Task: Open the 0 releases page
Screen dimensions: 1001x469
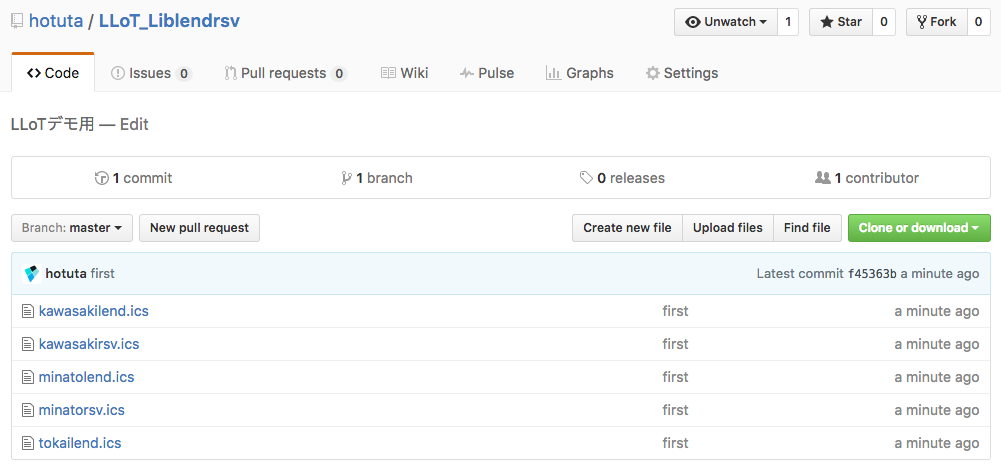Action: click(622, 178)
